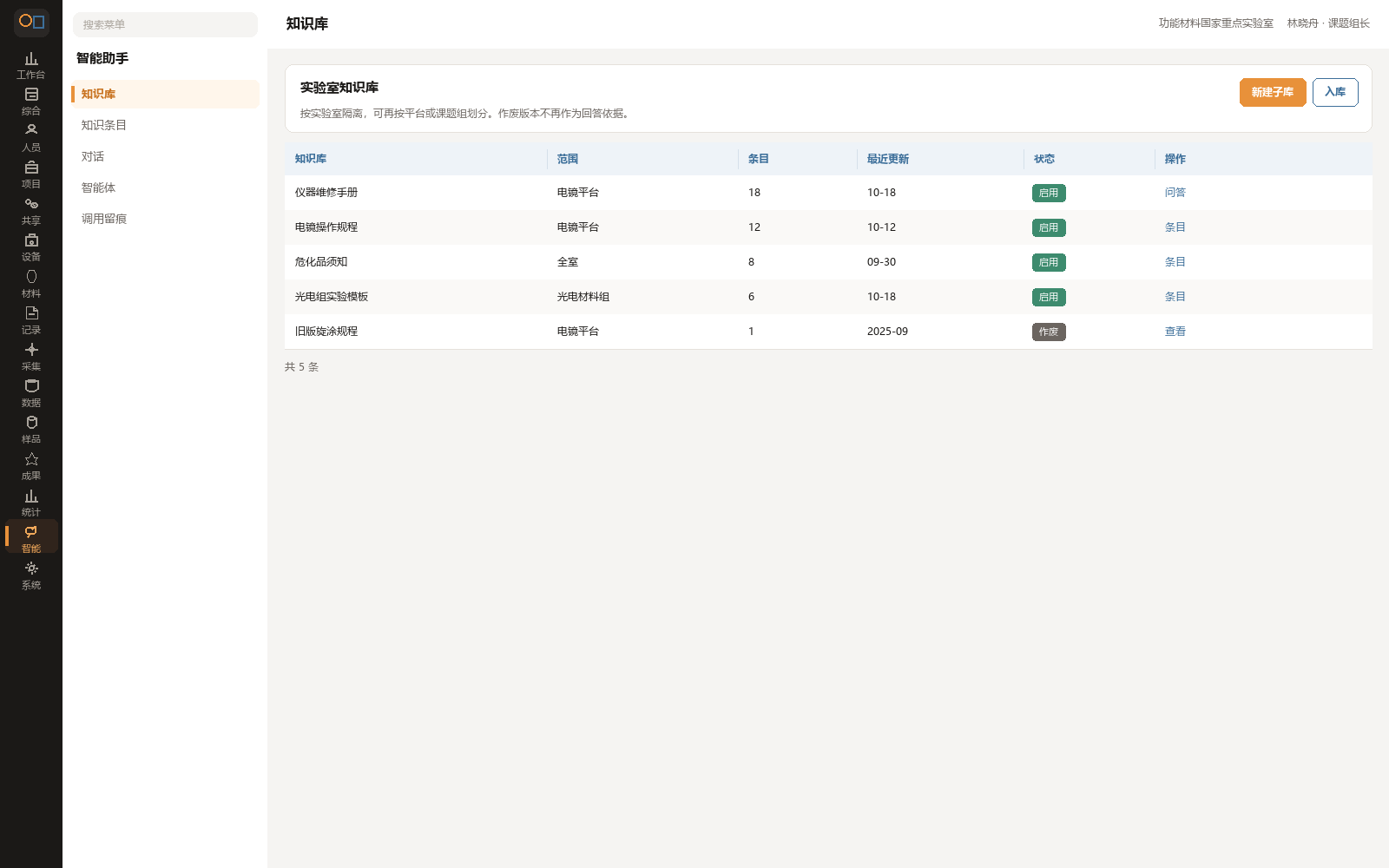Open the 数据 data icon
Viewport: 1389px width, 868px height.
[31, 394]
